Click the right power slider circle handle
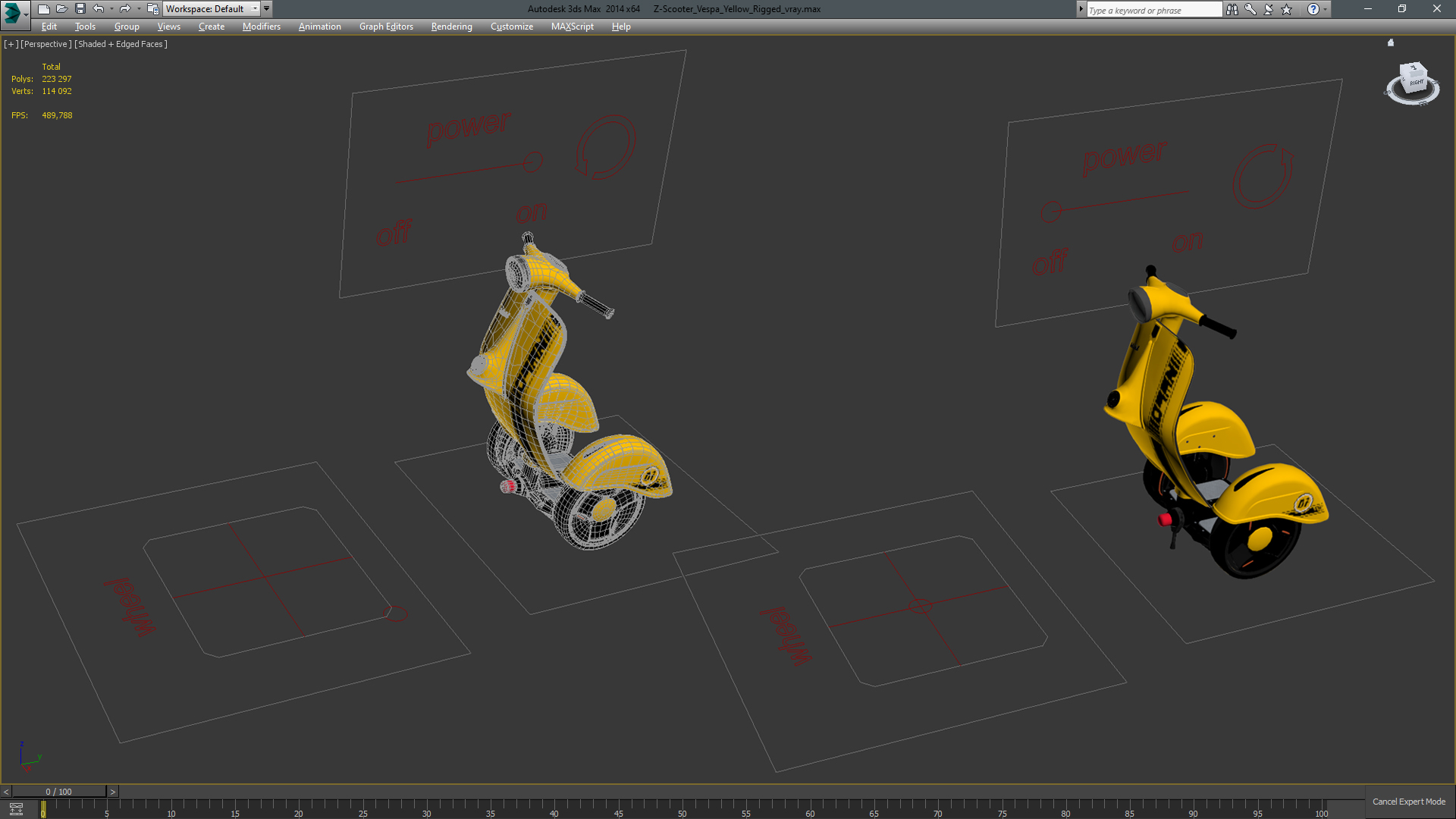The width and height of the screenshot is (1456, 819). click(1050, 212)
